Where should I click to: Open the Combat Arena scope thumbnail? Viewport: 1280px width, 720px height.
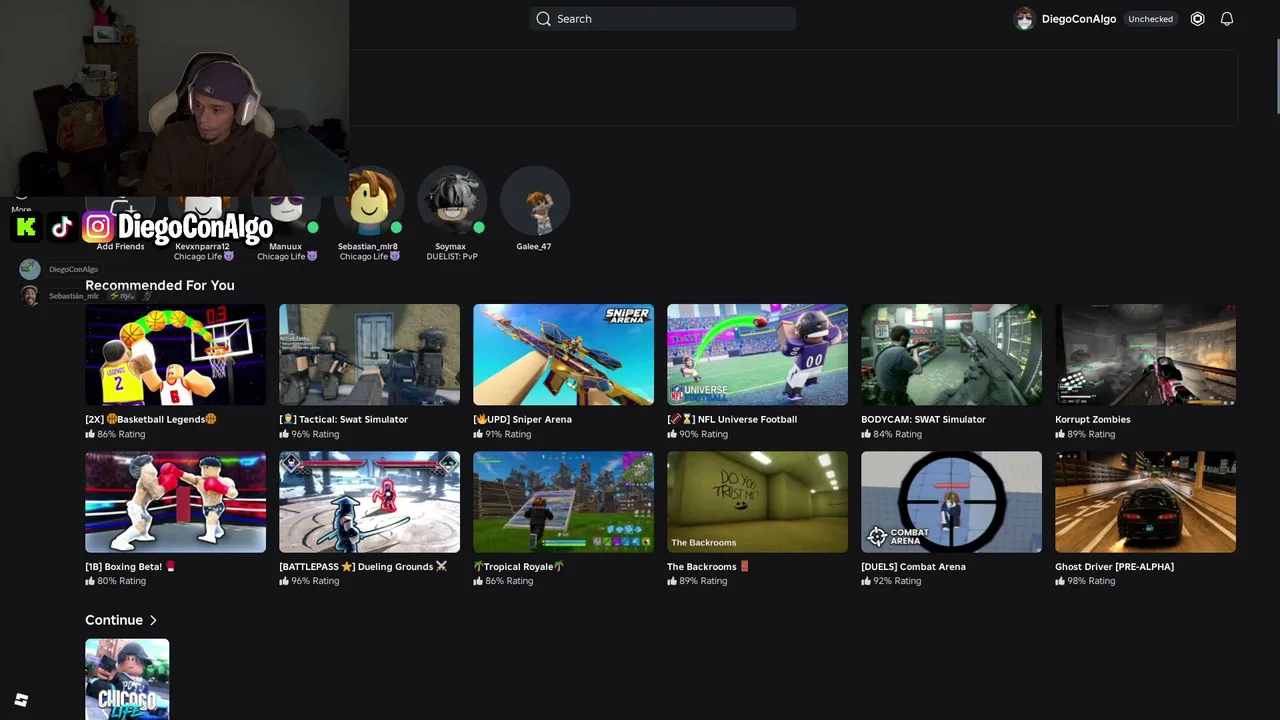coord(952,502)
